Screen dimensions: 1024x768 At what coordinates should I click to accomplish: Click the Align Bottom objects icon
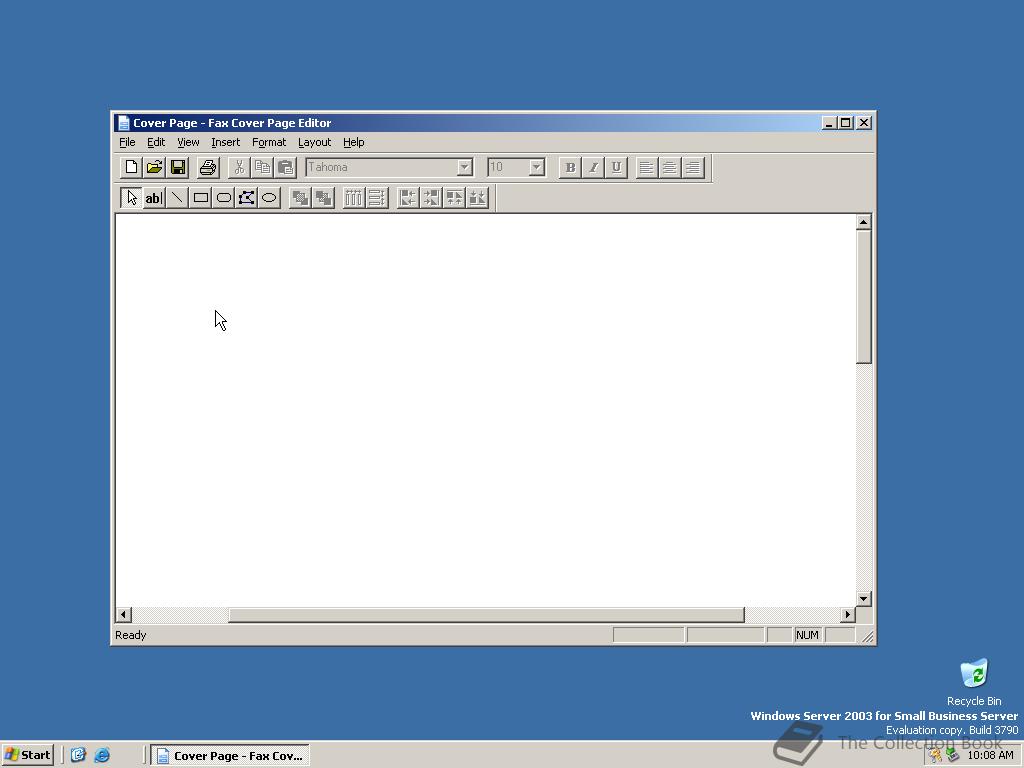click(x=477, y=198)
